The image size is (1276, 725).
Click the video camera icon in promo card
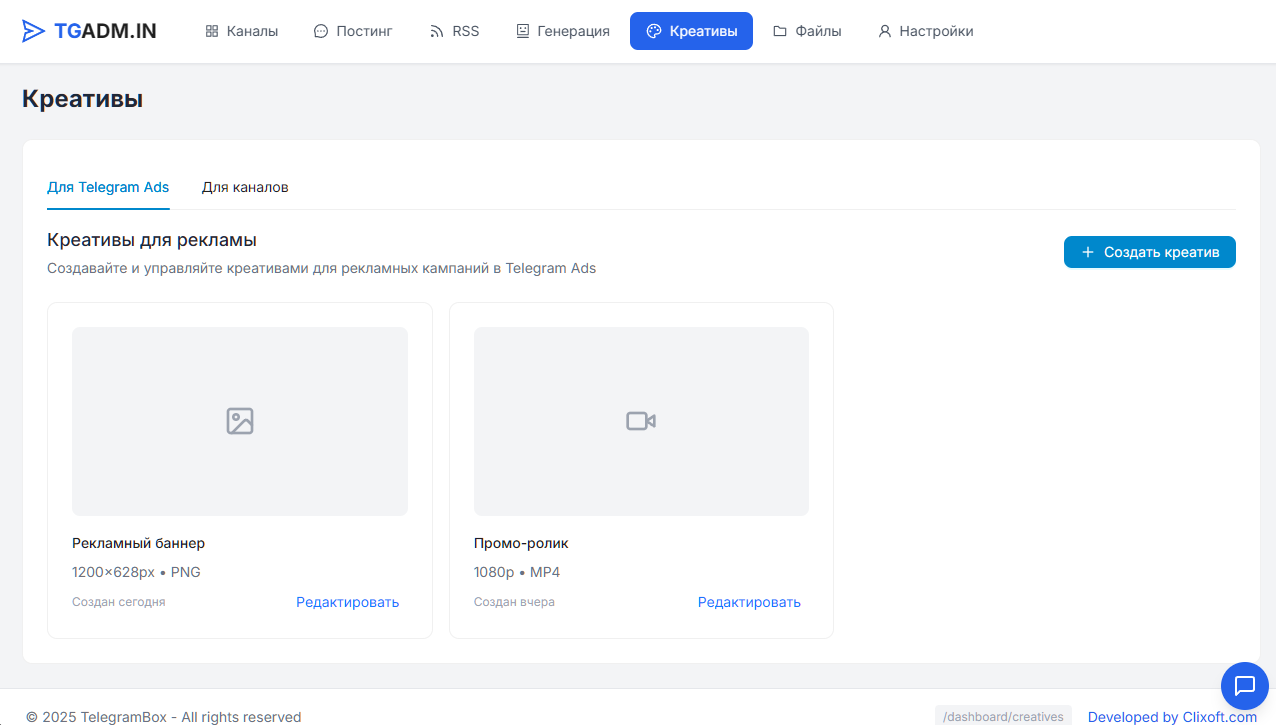coord(641,421)
